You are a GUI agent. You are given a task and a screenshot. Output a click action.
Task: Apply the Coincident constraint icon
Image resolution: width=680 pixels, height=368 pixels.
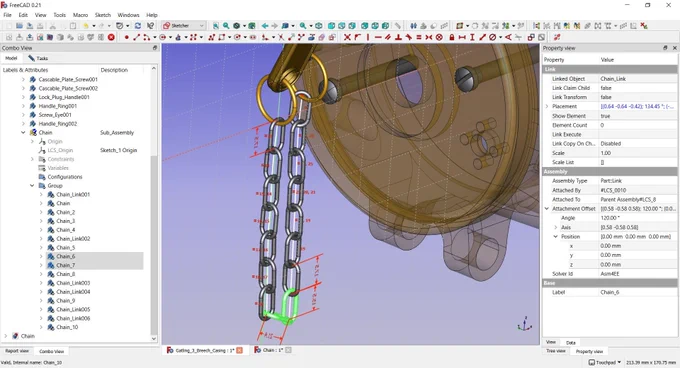pyautogui.click(x=347, y=37)
